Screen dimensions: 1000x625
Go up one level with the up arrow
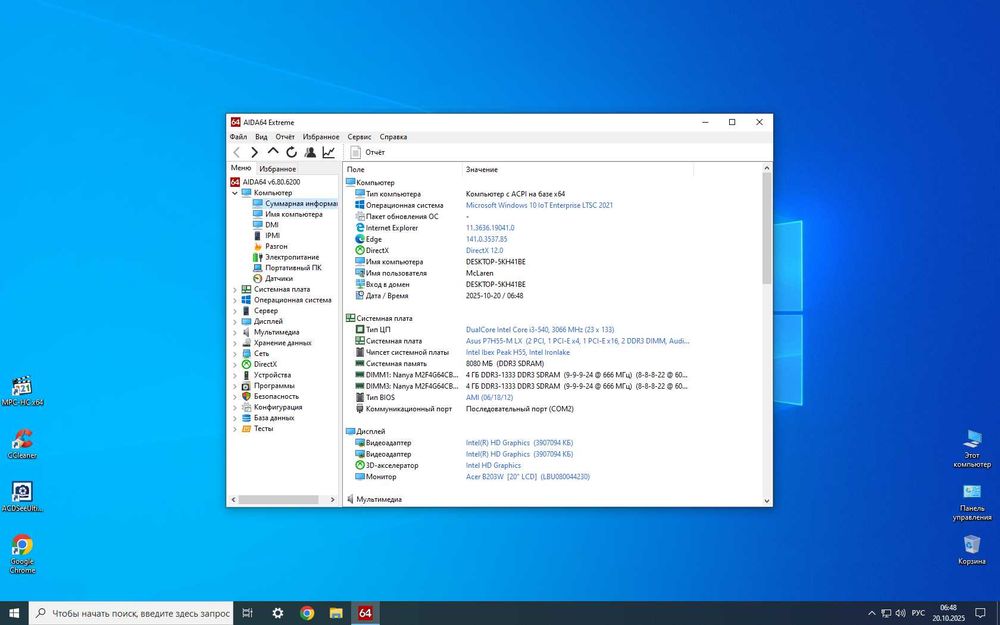(273, 152)
